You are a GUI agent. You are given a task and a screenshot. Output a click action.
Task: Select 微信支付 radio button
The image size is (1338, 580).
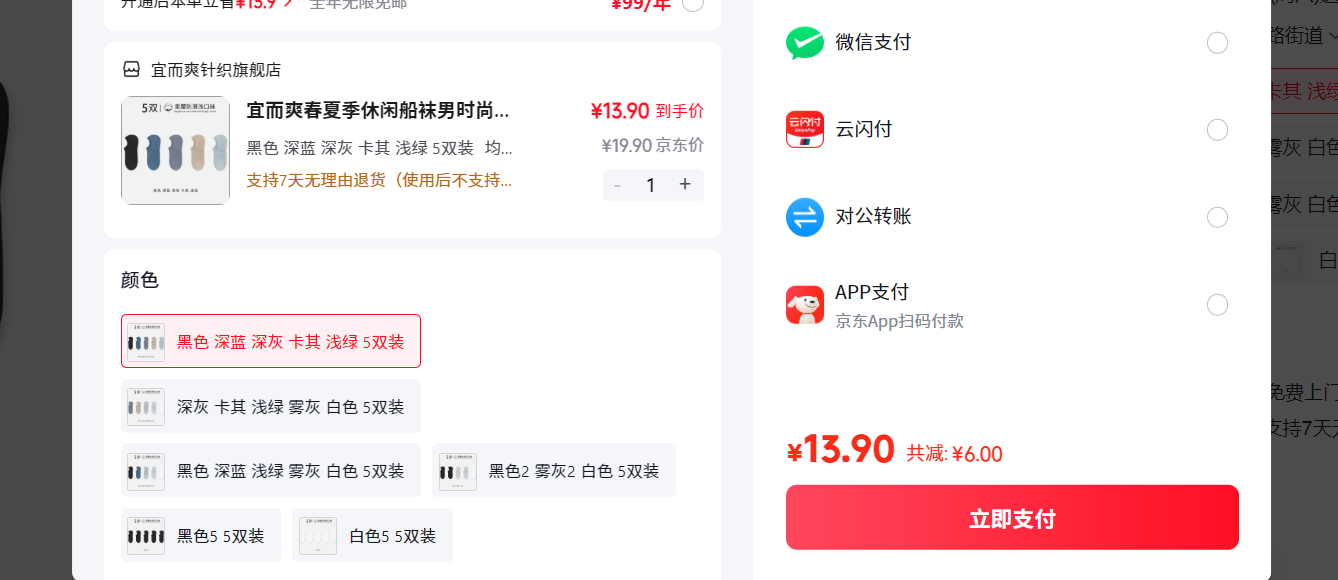pos(1217,43)
